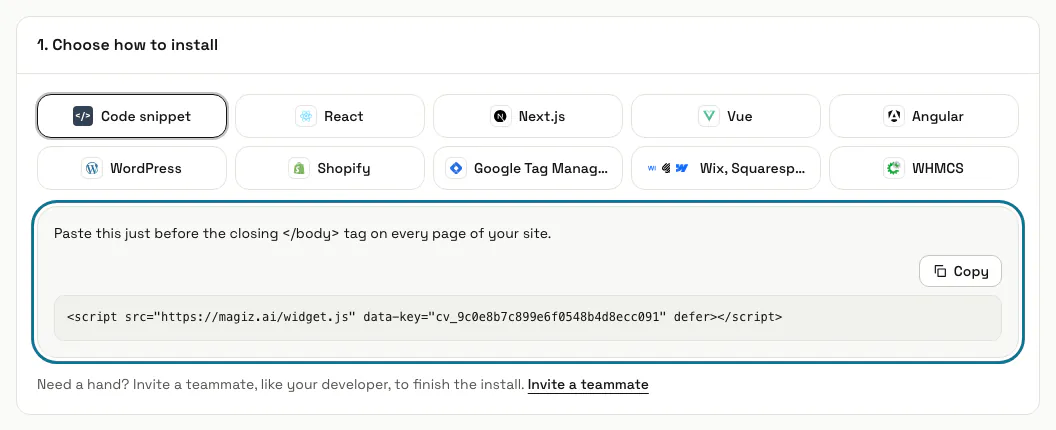Choose the Shopify install option
1056x430 pixels.
[330, 168]
